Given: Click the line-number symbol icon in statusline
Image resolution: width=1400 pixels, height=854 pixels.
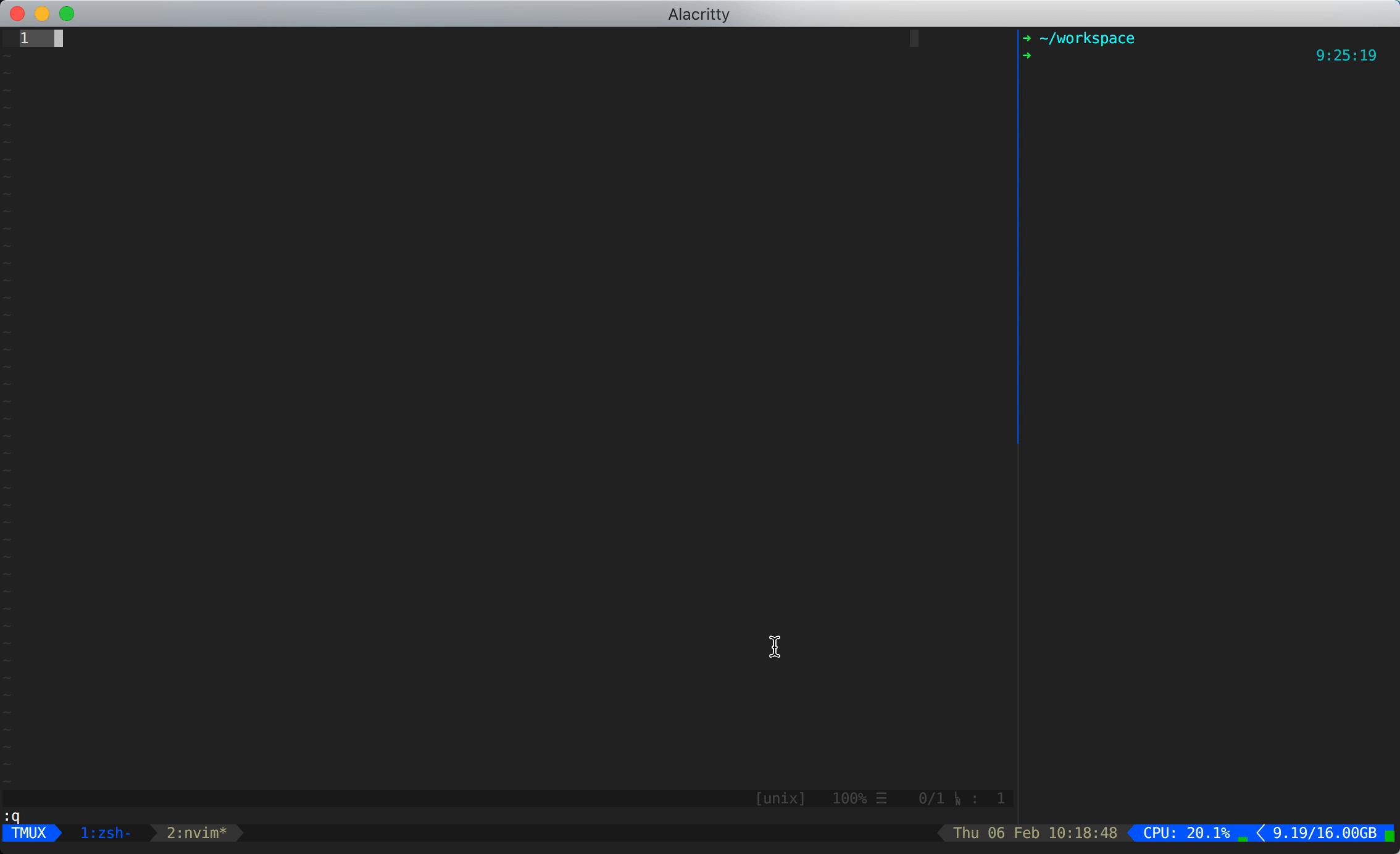Looking at the screenshot, I should coord(957,799).
